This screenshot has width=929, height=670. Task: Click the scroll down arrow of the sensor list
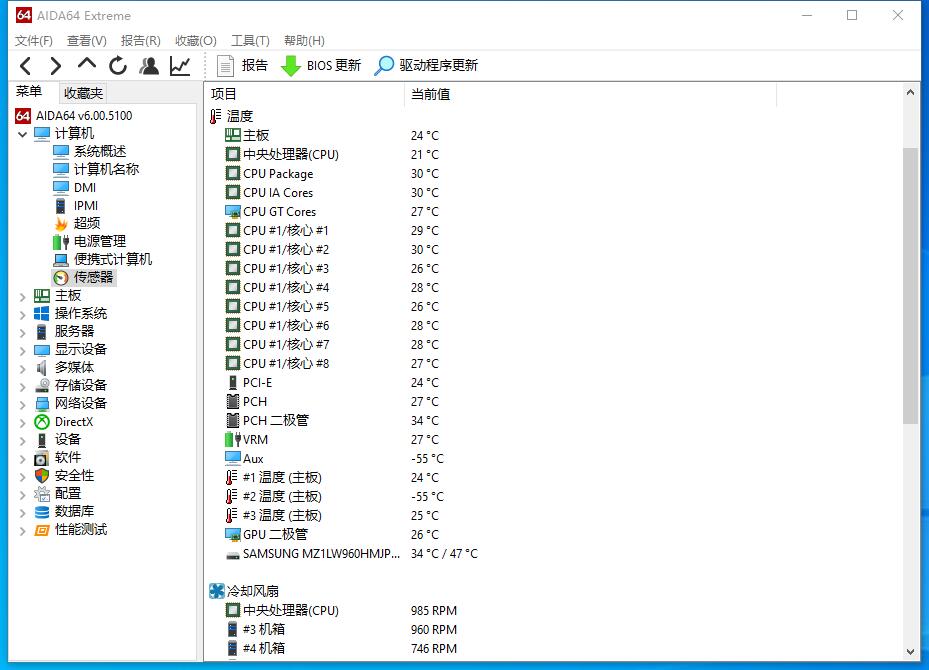pos(910,651)
